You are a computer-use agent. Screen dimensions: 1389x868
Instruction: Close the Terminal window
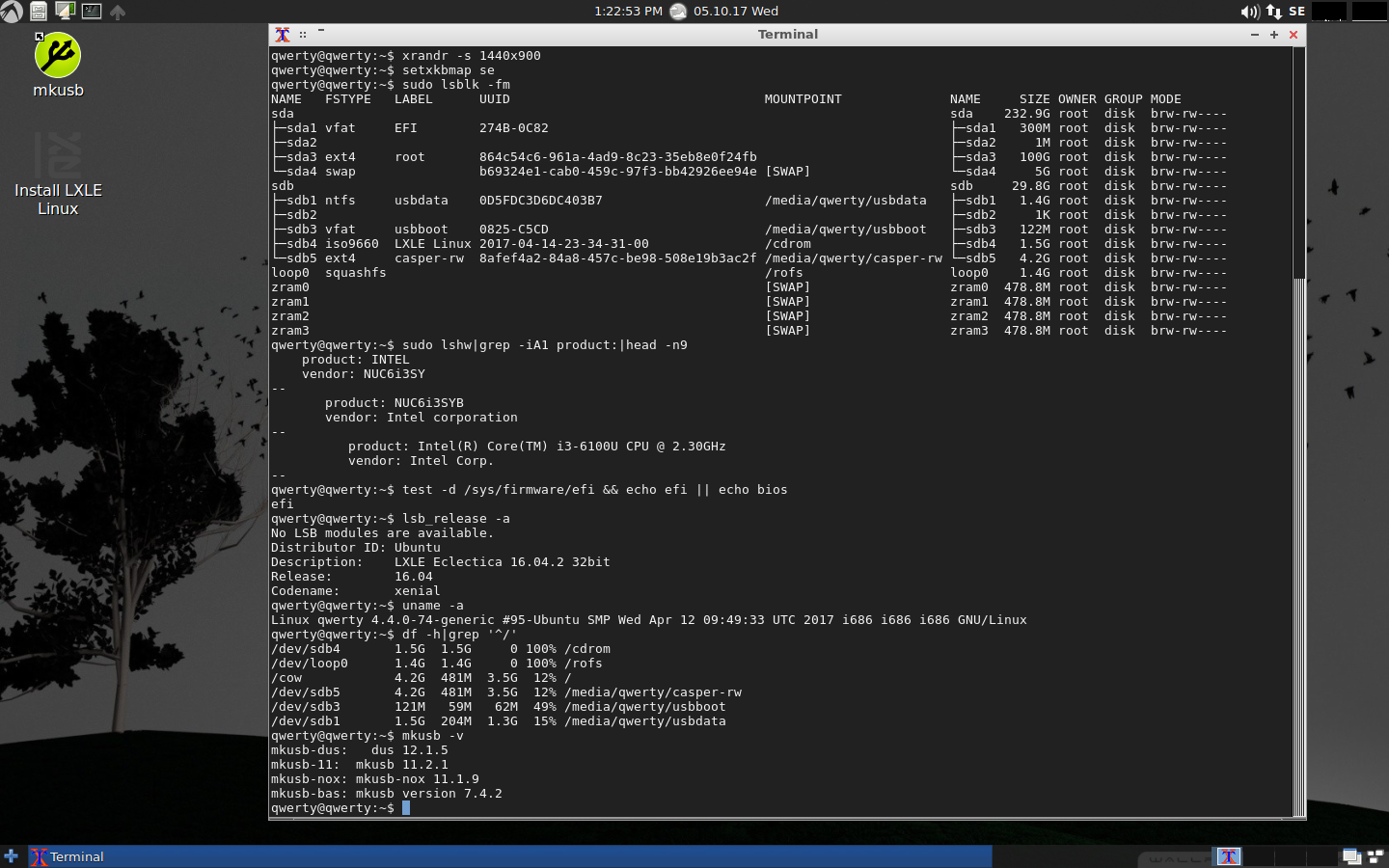pyautogui.click(x=1294, y=35)
